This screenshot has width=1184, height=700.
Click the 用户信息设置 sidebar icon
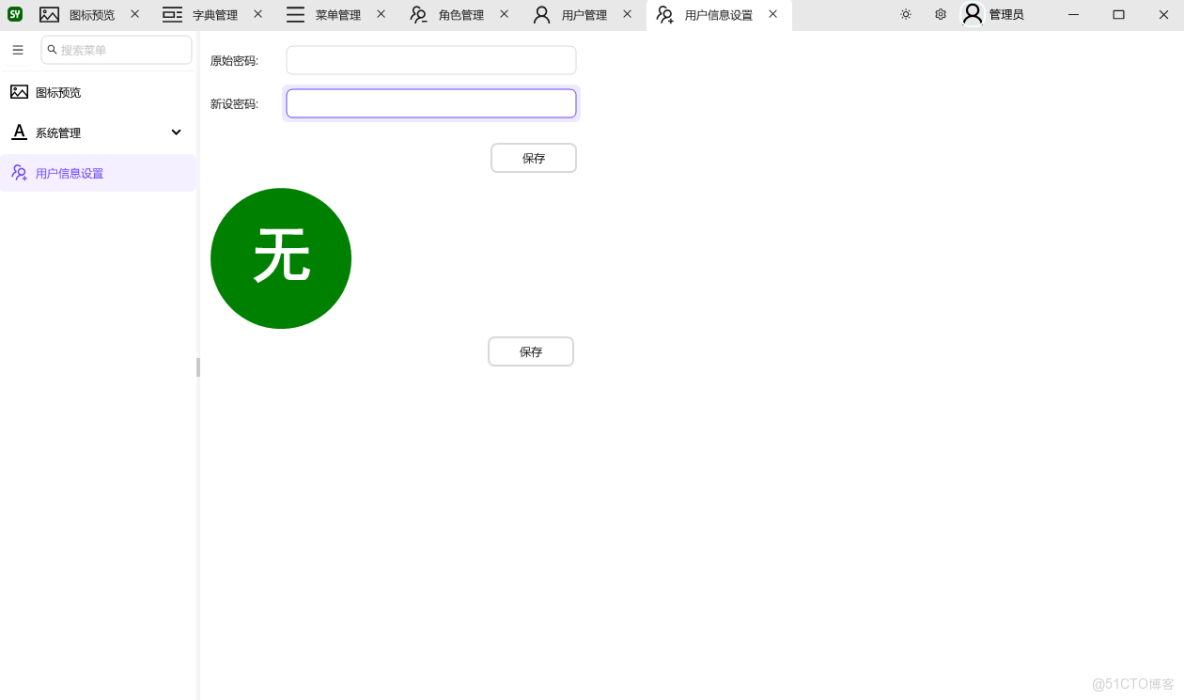[x=19, y=172]
